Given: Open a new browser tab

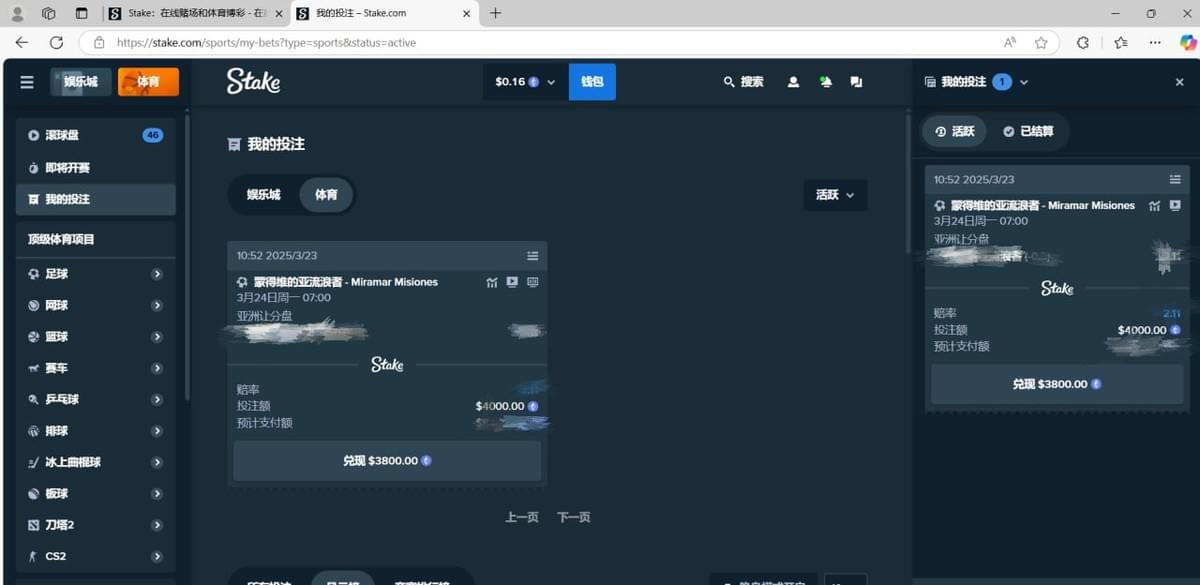Looking at the screenshot, I should click(495, 13).
